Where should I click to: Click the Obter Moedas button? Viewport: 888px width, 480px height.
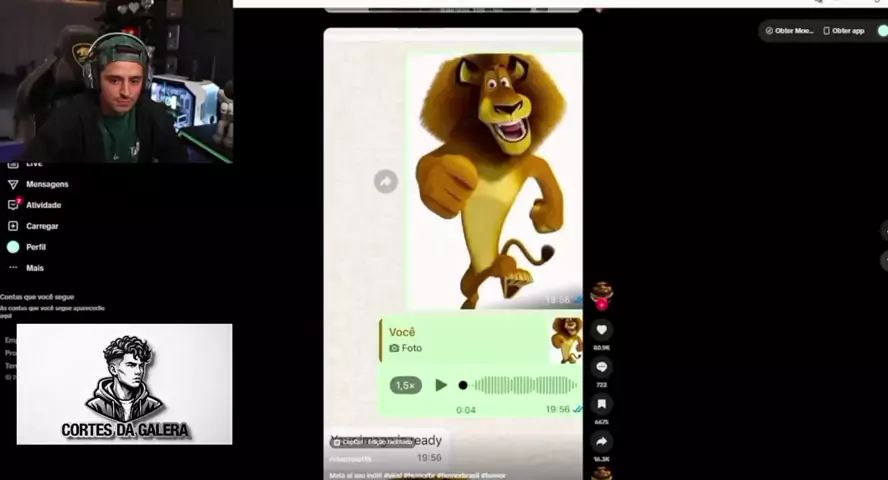789,31
